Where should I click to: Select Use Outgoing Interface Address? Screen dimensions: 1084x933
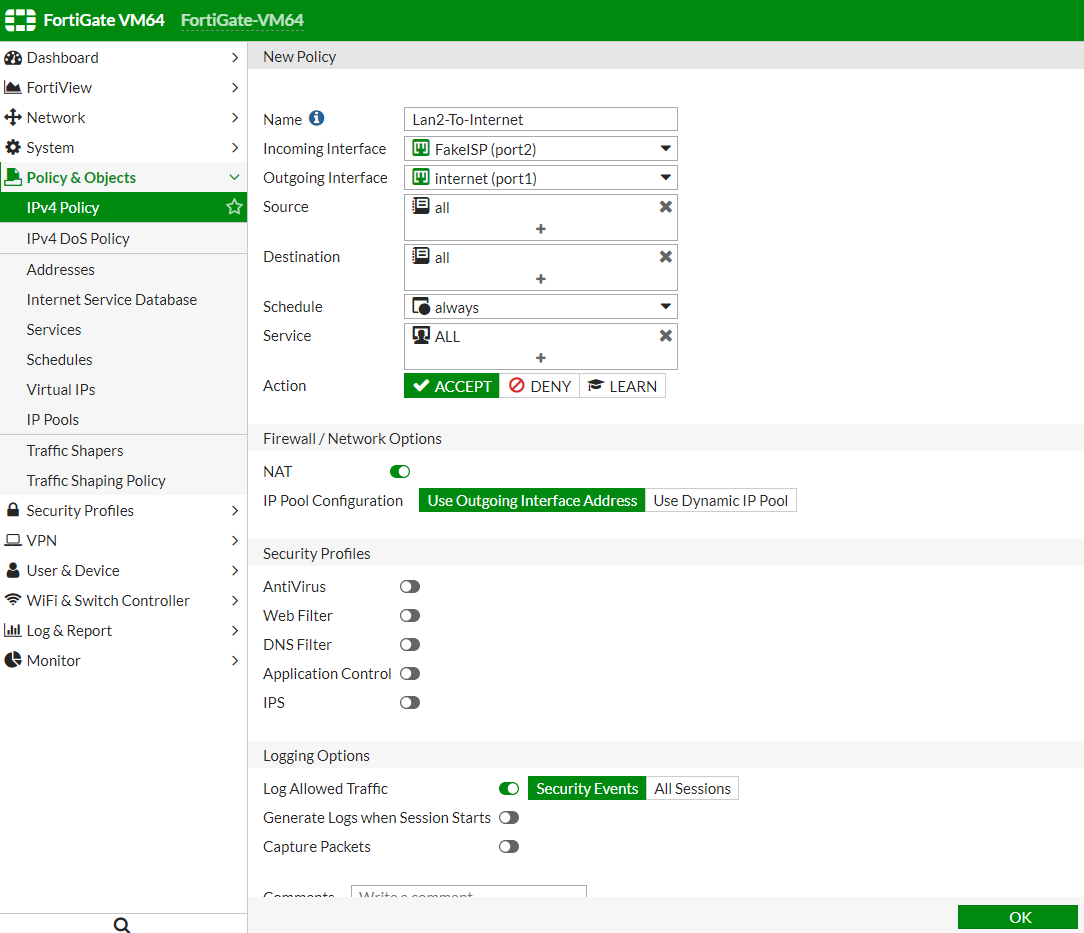coord(532,500)
